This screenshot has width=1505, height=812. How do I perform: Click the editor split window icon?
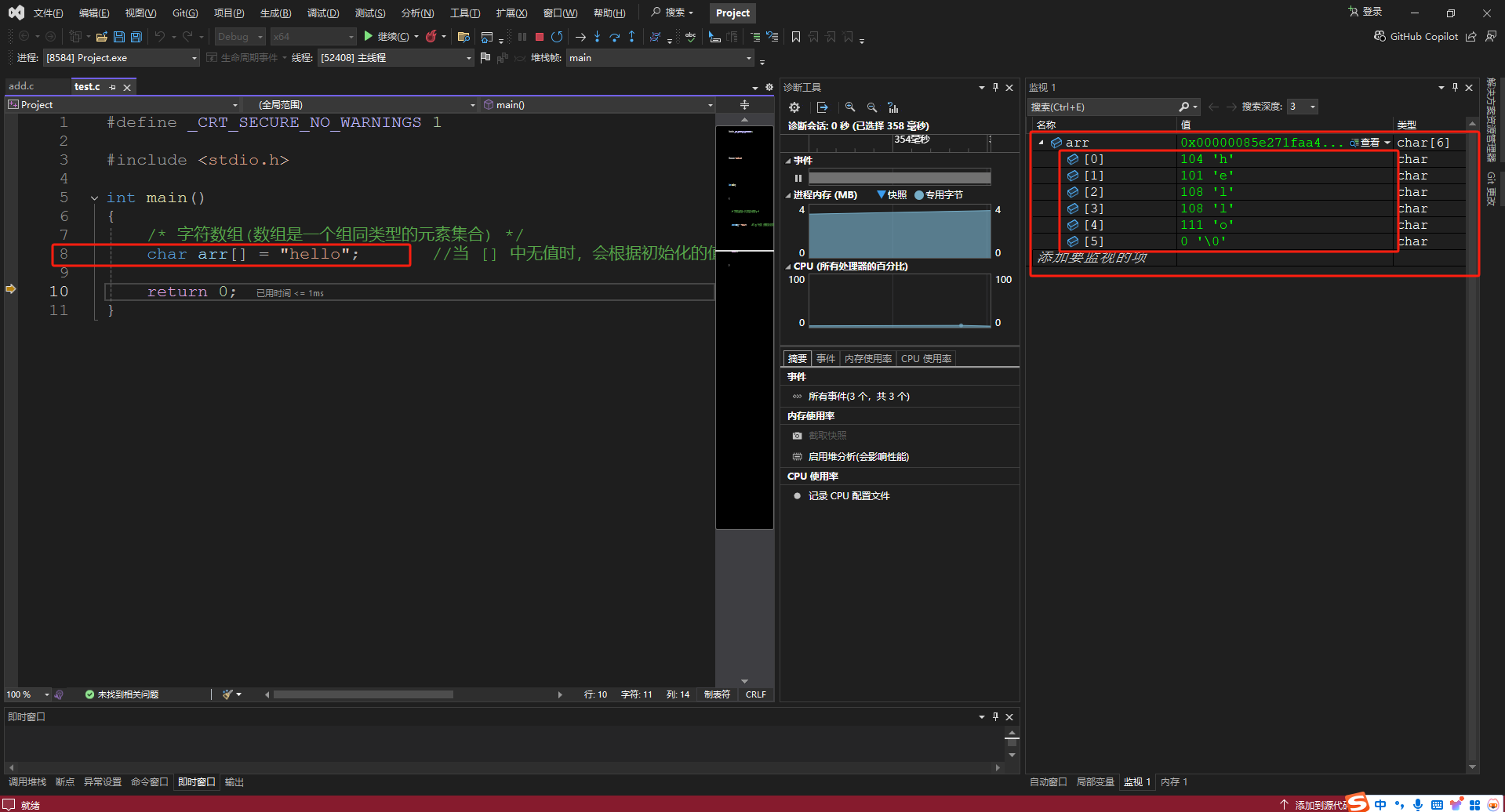(744, 104)
